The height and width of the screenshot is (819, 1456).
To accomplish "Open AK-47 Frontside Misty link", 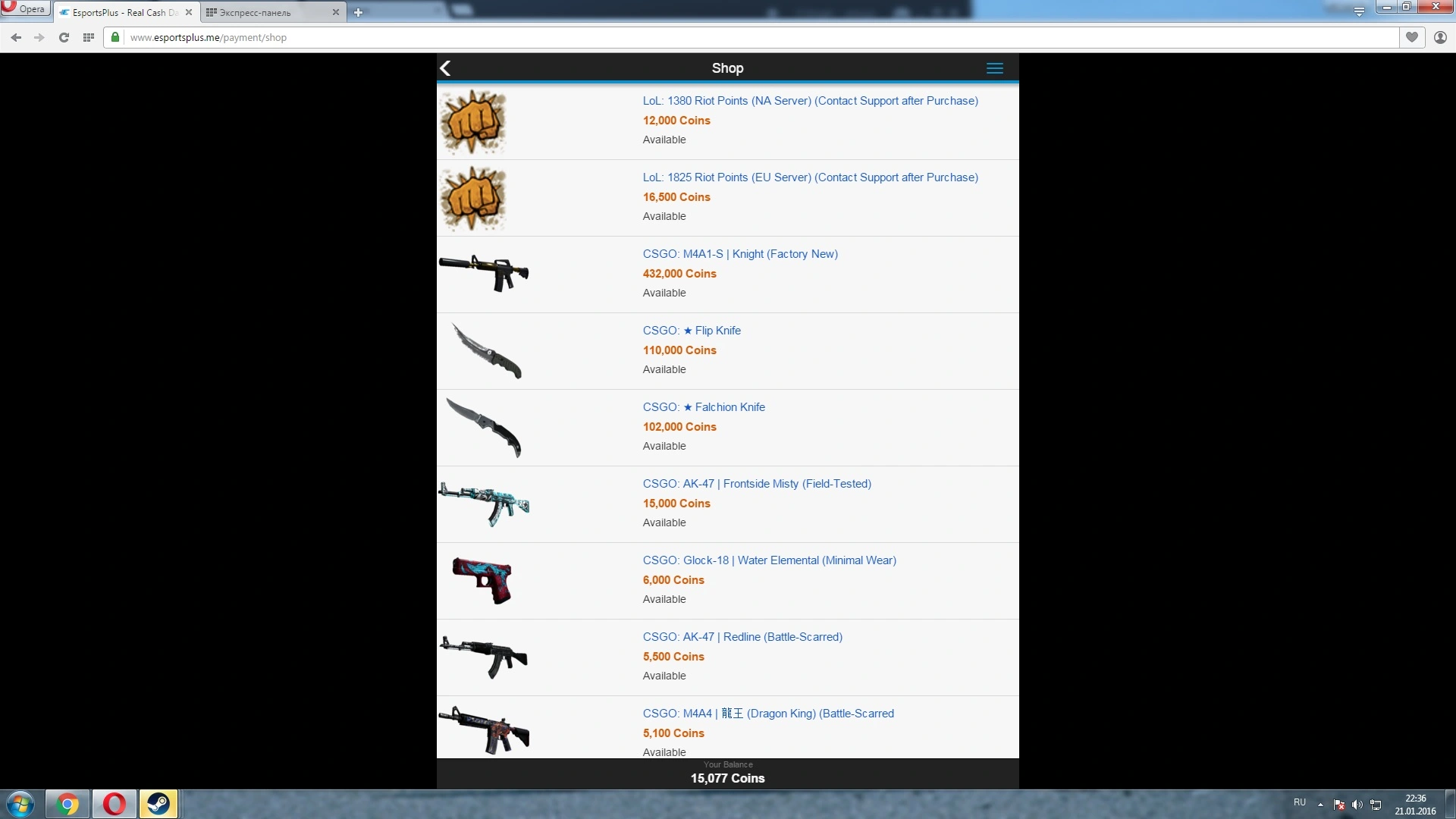I will tap(757, 484).
